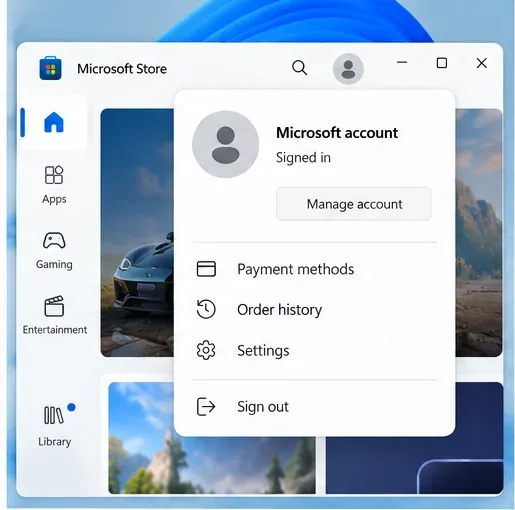Click the Manage account button
The image size is (515, 510).
coord(353,204)
